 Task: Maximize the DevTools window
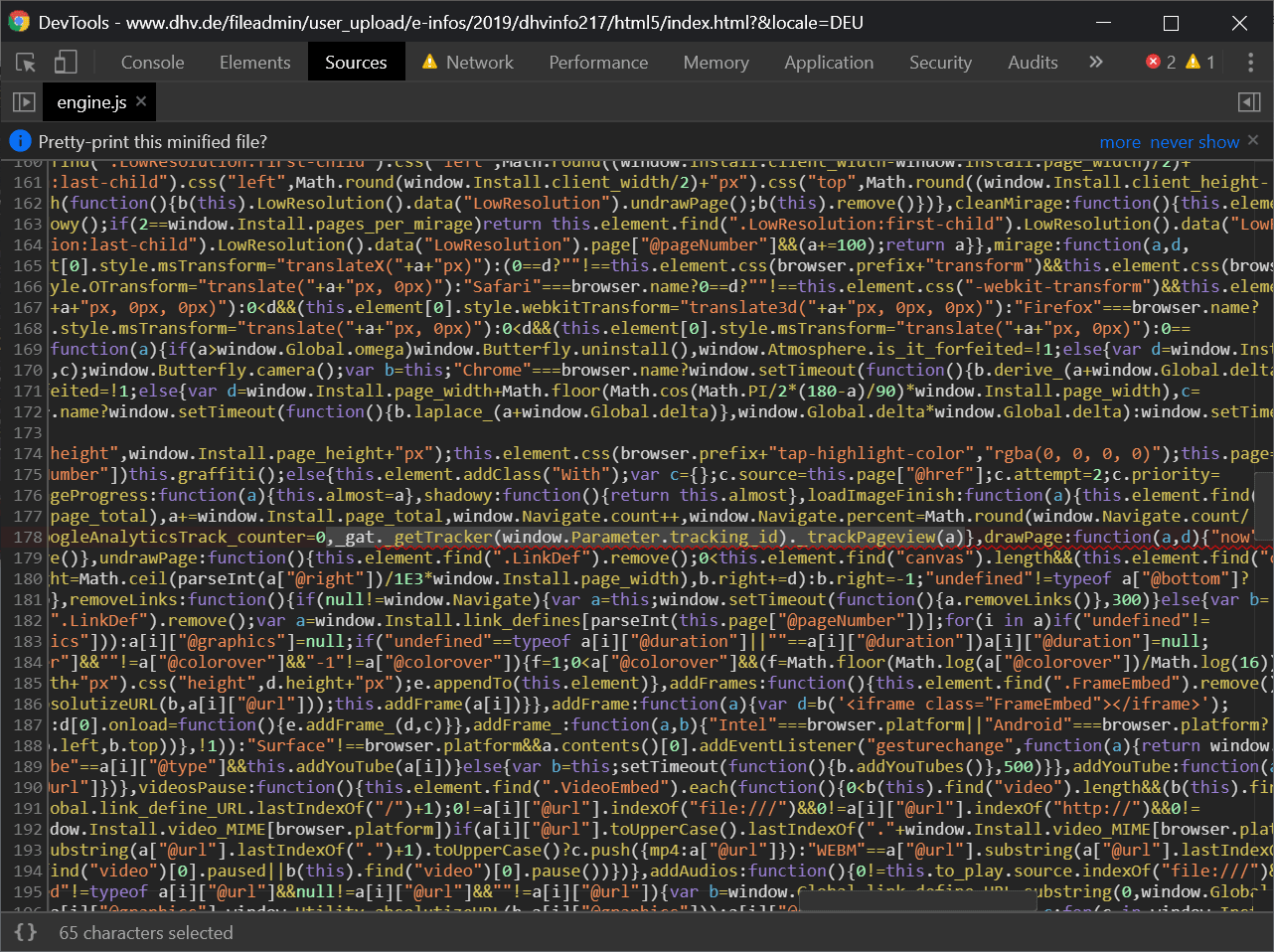1171,23
